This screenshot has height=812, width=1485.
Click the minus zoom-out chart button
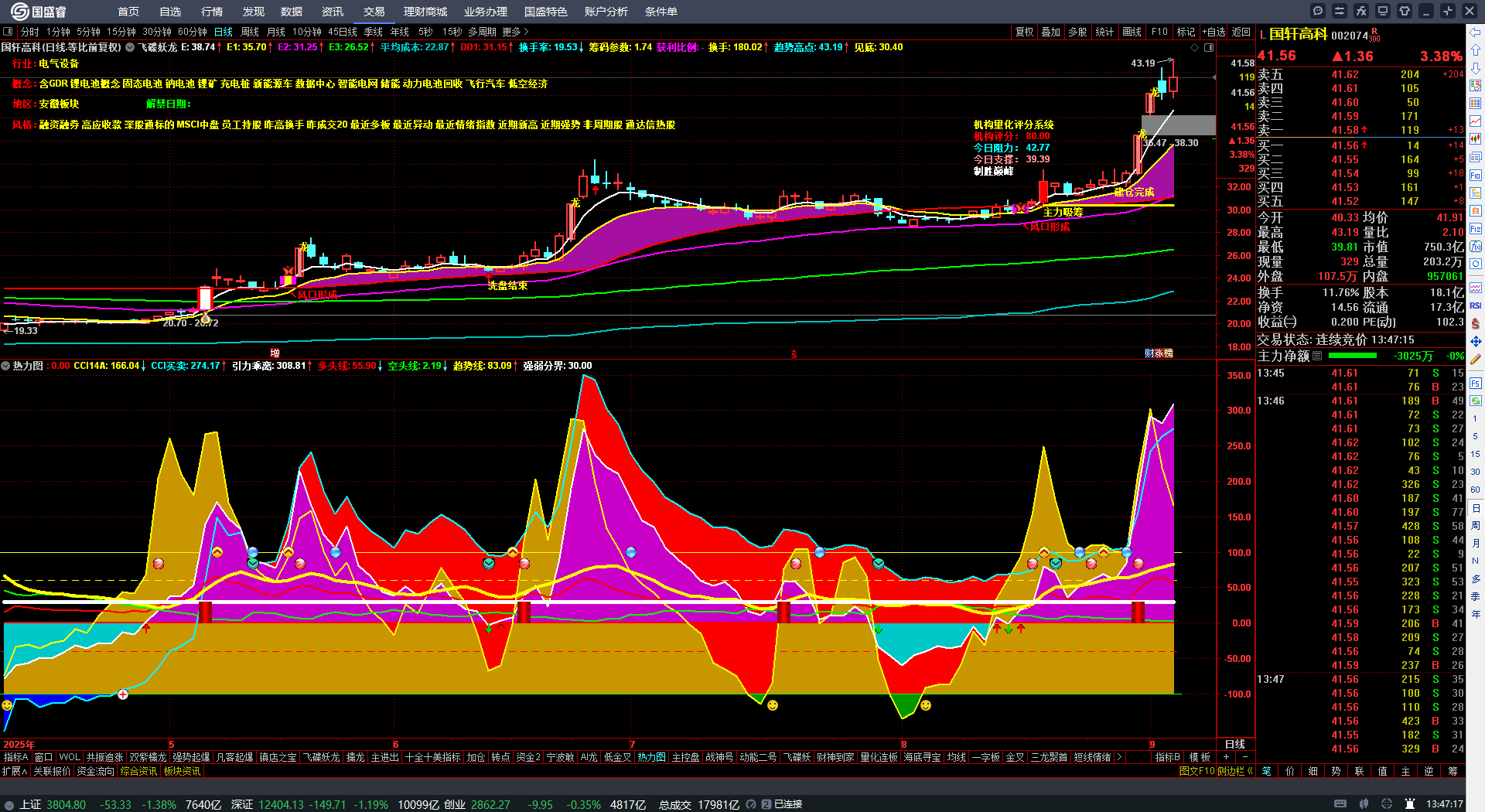click(x=1244, y=757)
